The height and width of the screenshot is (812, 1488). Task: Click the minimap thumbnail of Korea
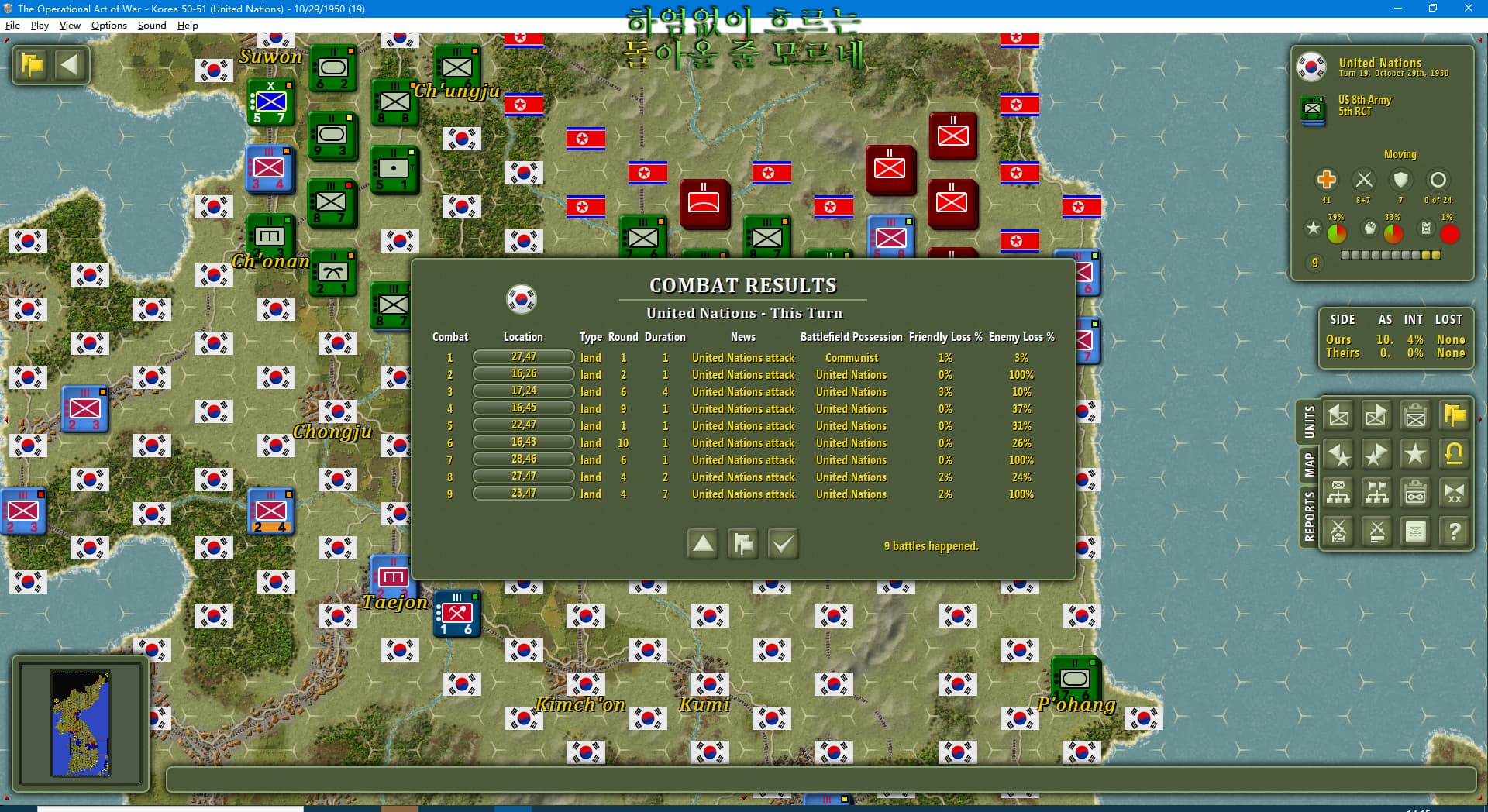tap(81, 724)
